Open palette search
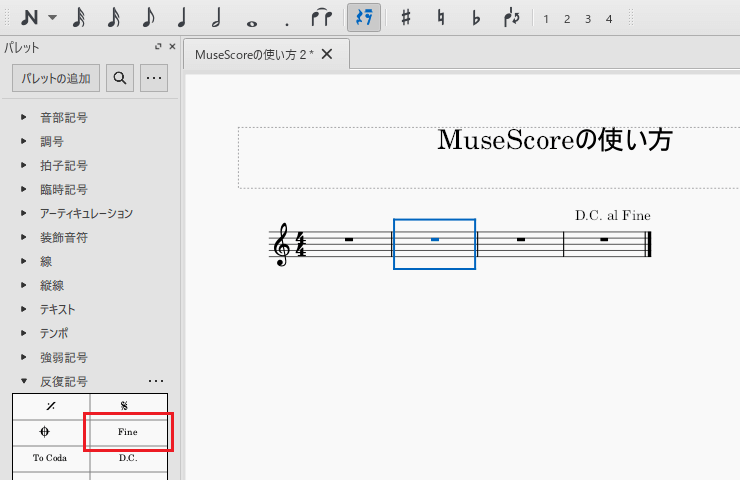Viewport: 740px width, 480px height. pos(120,78)
